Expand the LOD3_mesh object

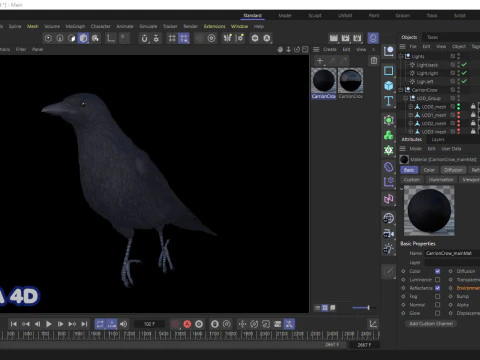point(411,132)
